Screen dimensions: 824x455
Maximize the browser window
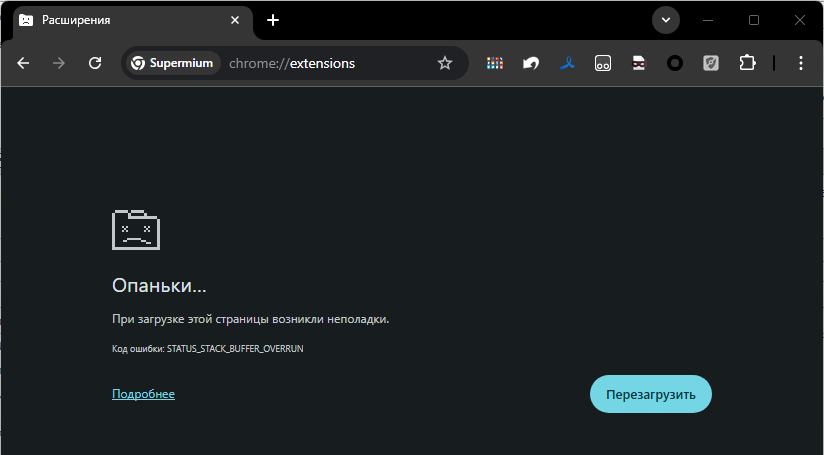coord(754,20)
